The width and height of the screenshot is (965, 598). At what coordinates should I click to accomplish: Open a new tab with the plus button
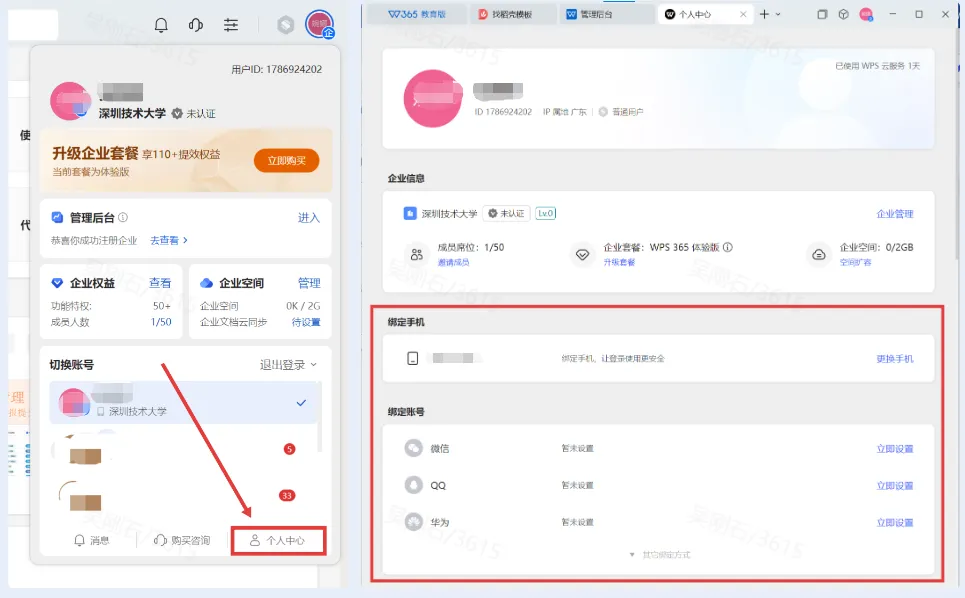(x=764, y=14)
